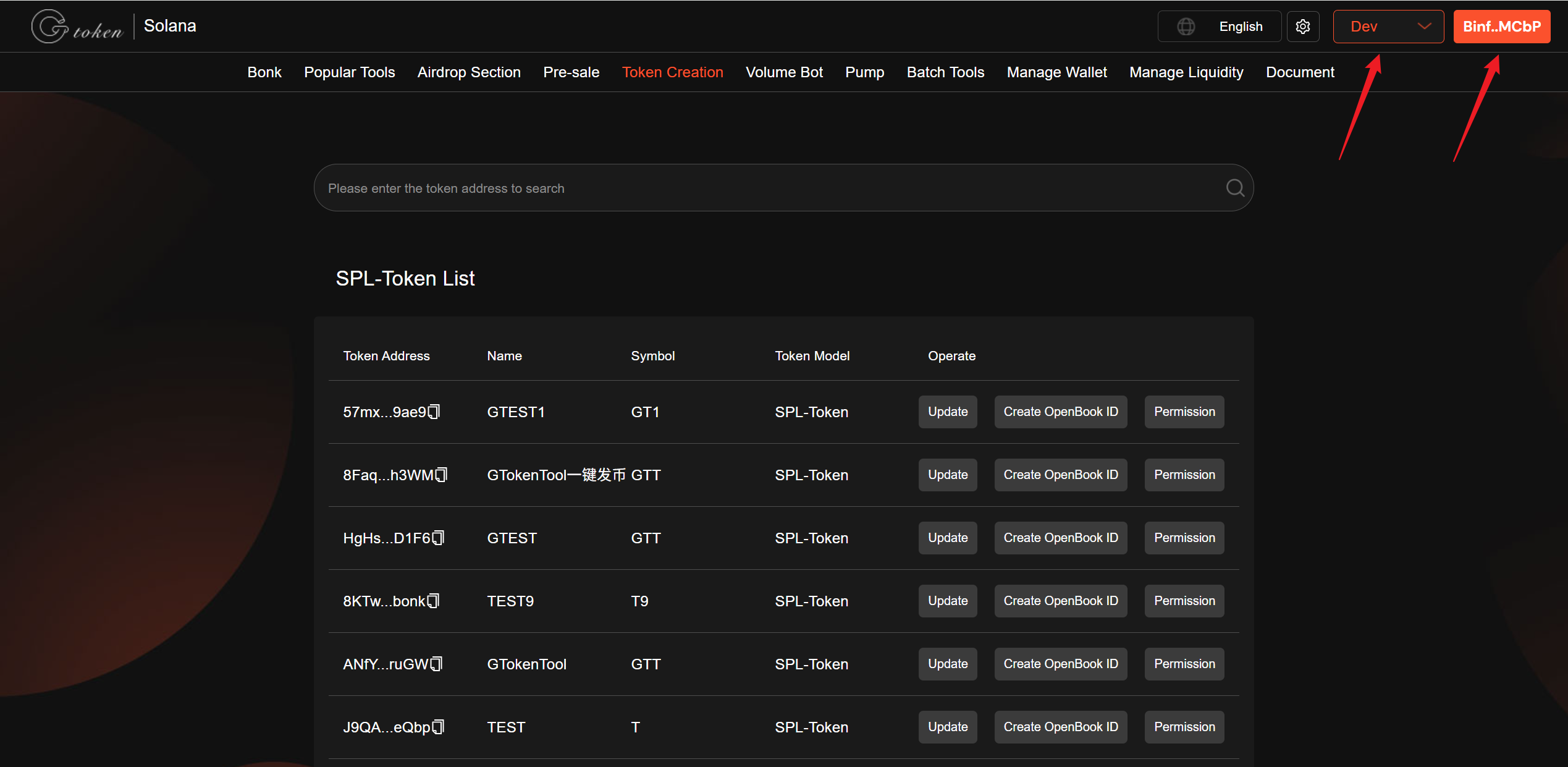The height and width of the screenshot is (767, 1568).
Task: Open the settings gear icon
Action: tap(1302, 27)
